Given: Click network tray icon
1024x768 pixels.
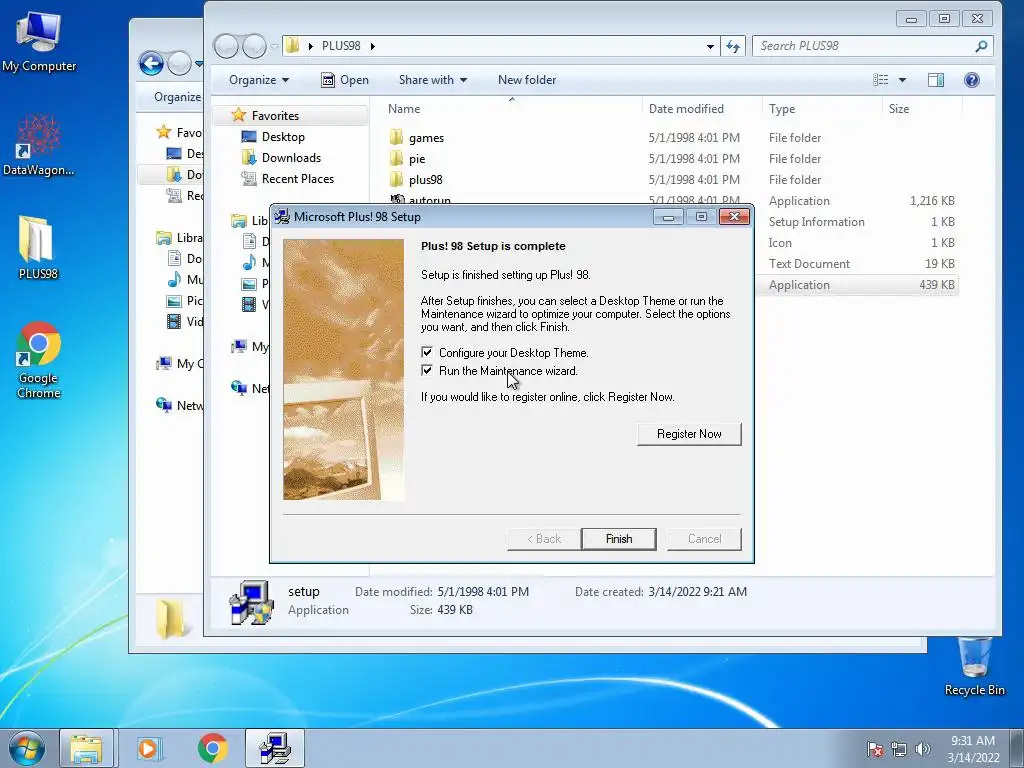Looking at the screenshot, I should pyautogui.click(x=899, y=749).
